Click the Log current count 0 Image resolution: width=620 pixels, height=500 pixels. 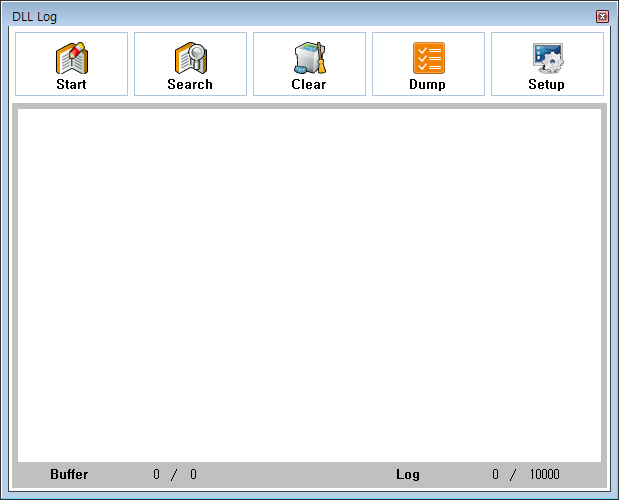[495, 475]
